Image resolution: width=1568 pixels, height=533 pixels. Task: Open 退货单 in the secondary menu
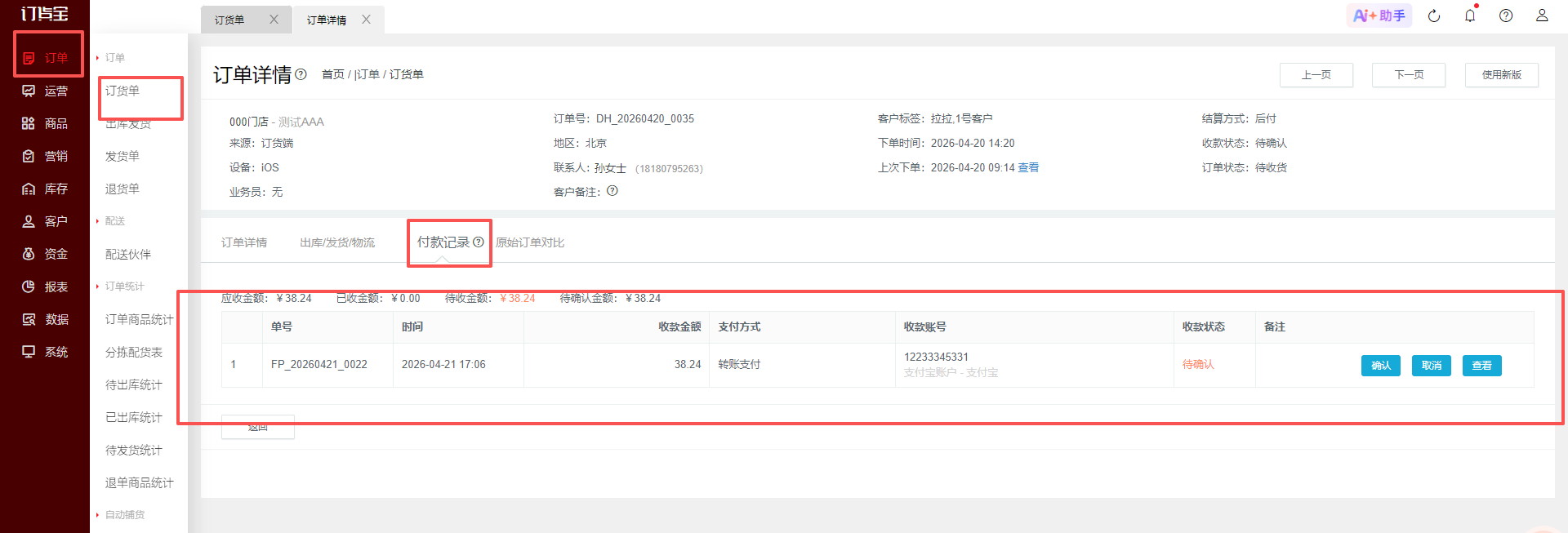tap(122, 189)
